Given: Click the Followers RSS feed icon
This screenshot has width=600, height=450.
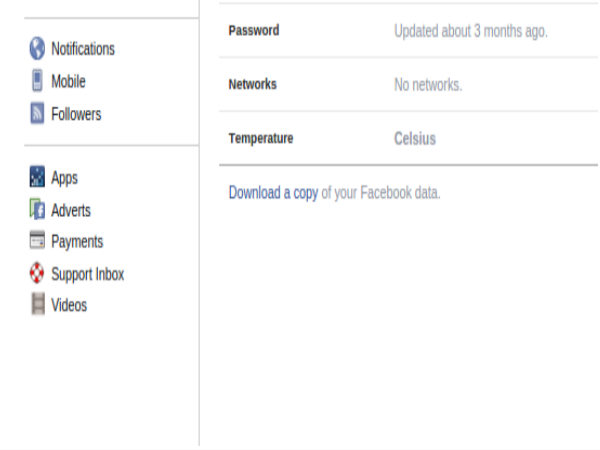Looking at the screenshot, I should coord(37,114).
